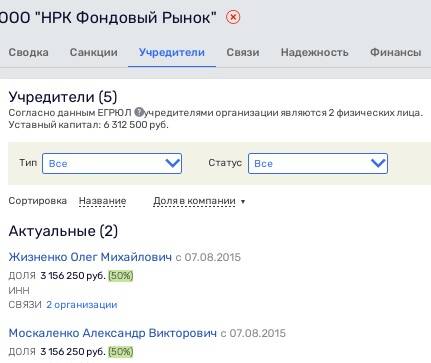The image size is (431, 363).
Task: Select the Учредители tab
Action: (172, 52)
